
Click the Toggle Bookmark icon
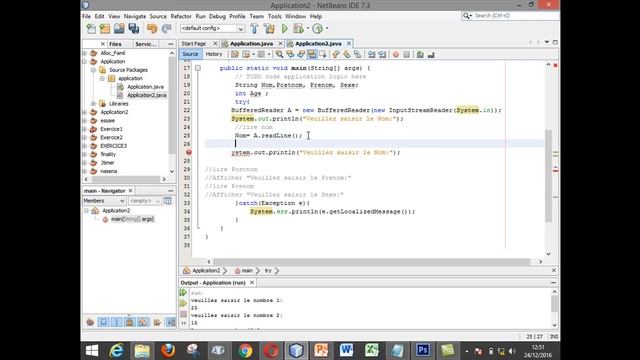click(358, 54)
